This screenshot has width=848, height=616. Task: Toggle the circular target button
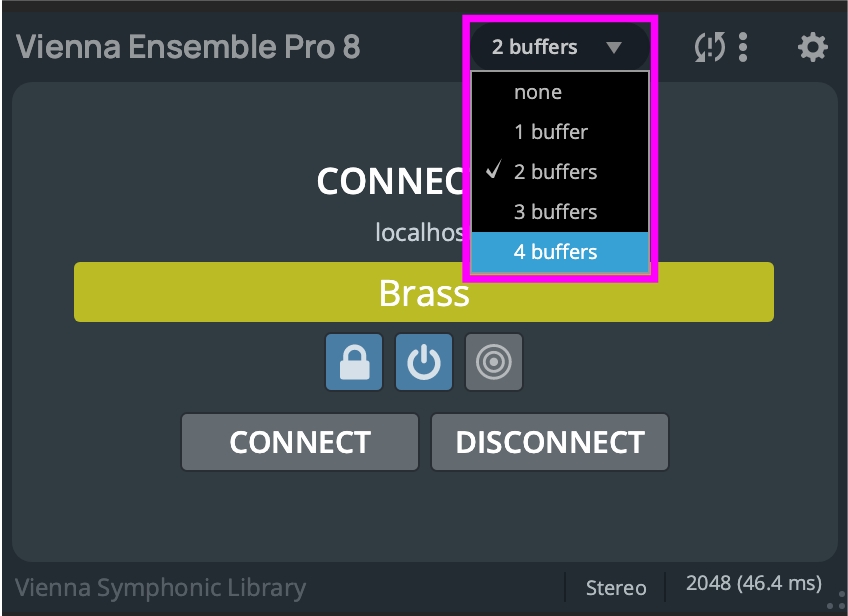(x=494, y=361)
